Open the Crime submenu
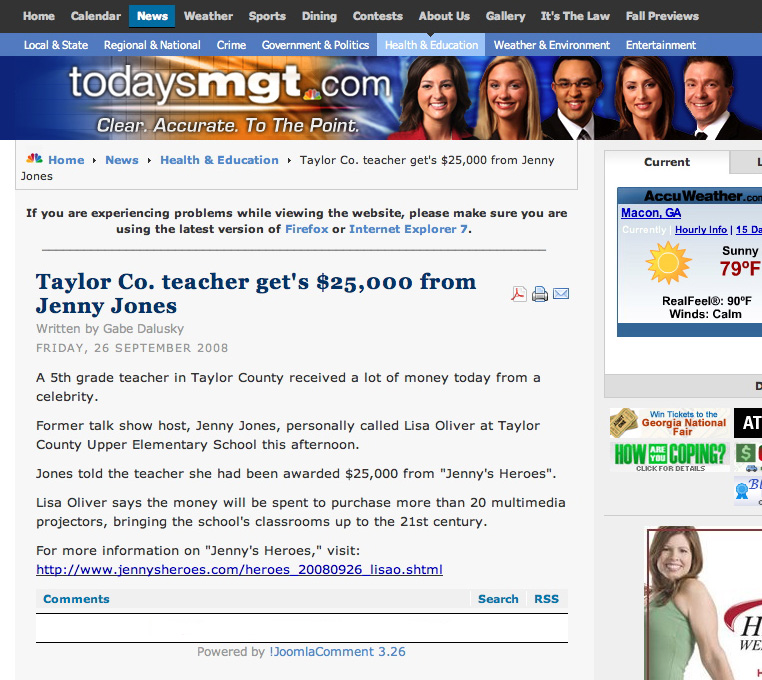Image resolution: width=762 pixels, height=680 pixels. [x=231, y=45]
